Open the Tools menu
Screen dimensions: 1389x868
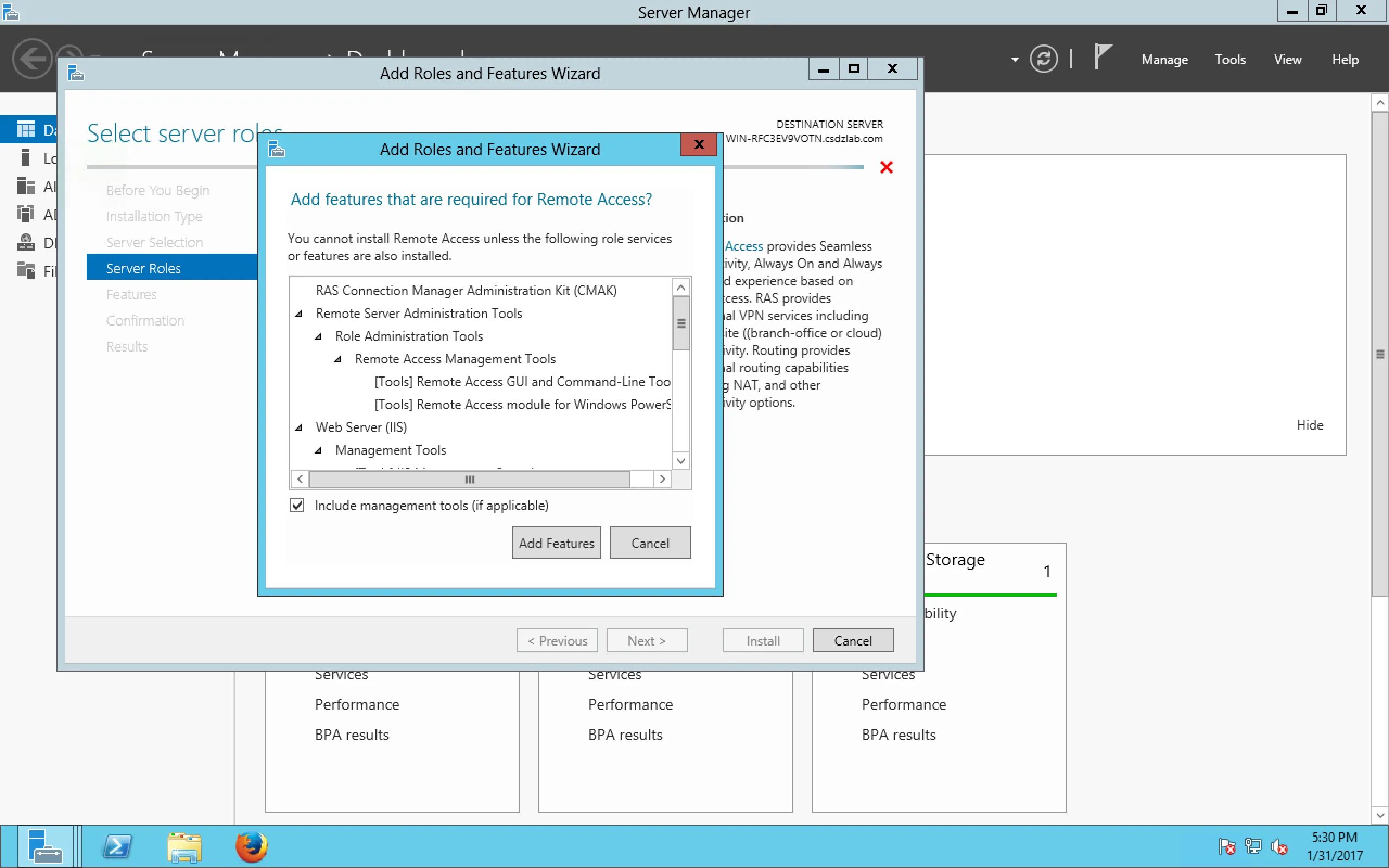[1229, 59]
